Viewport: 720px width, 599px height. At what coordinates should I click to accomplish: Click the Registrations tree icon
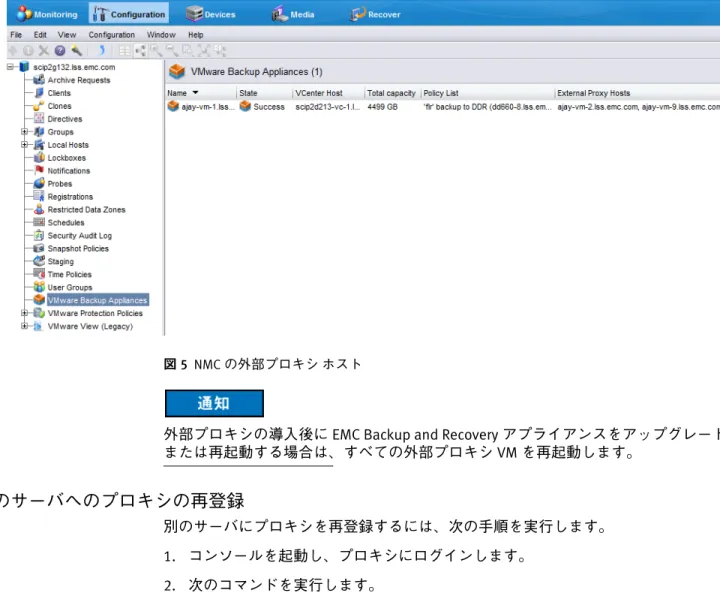click(x=39, y=196)
